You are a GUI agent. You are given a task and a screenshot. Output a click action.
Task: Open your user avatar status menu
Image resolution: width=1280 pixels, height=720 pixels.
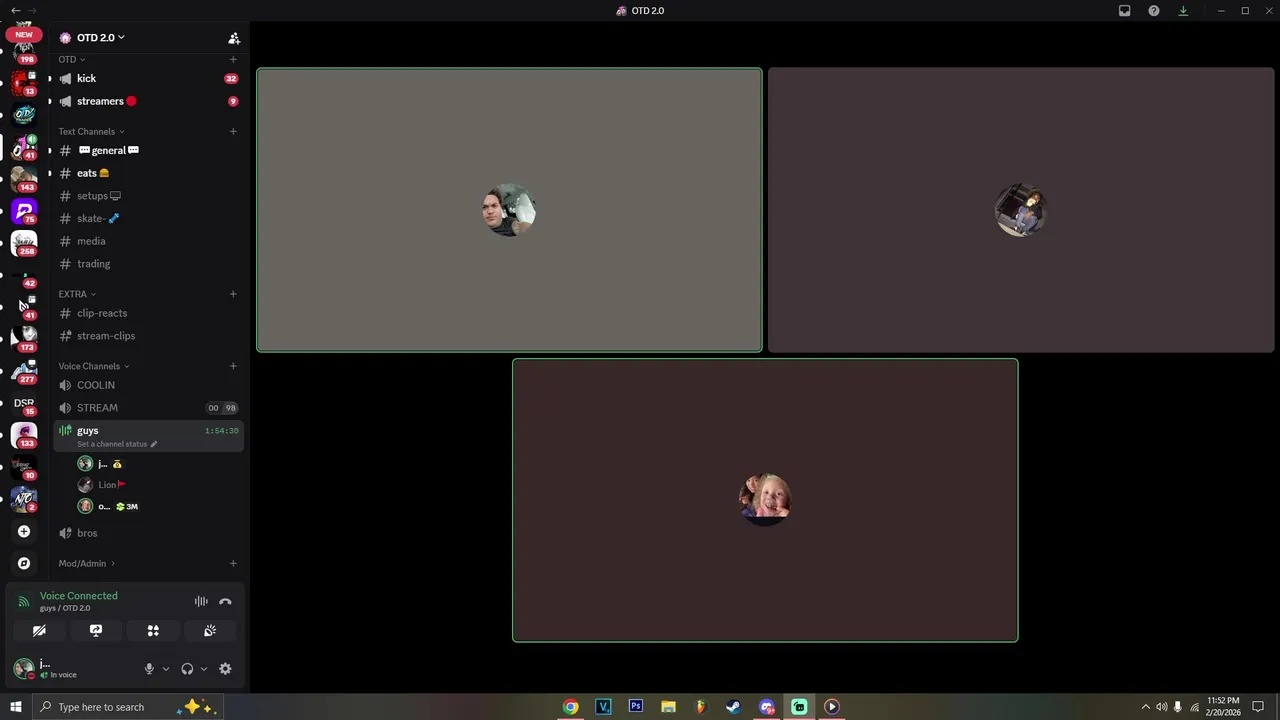23,668
